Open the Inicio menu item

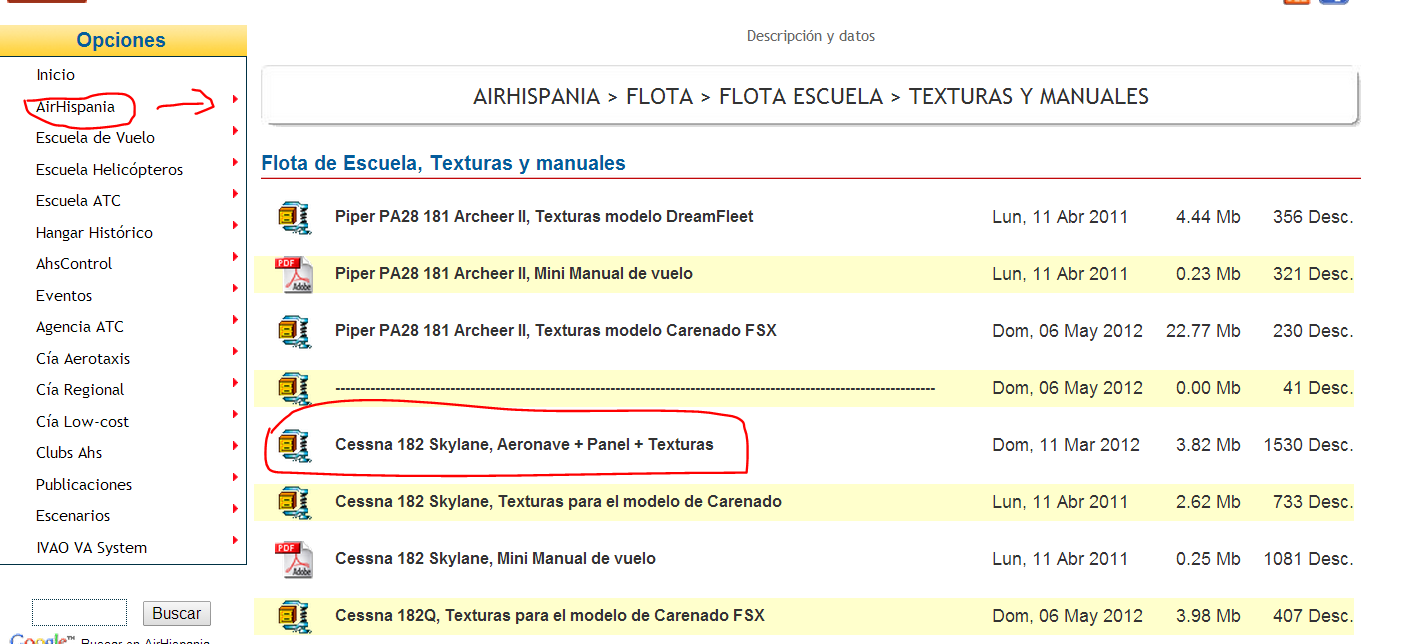pos(55,75)
